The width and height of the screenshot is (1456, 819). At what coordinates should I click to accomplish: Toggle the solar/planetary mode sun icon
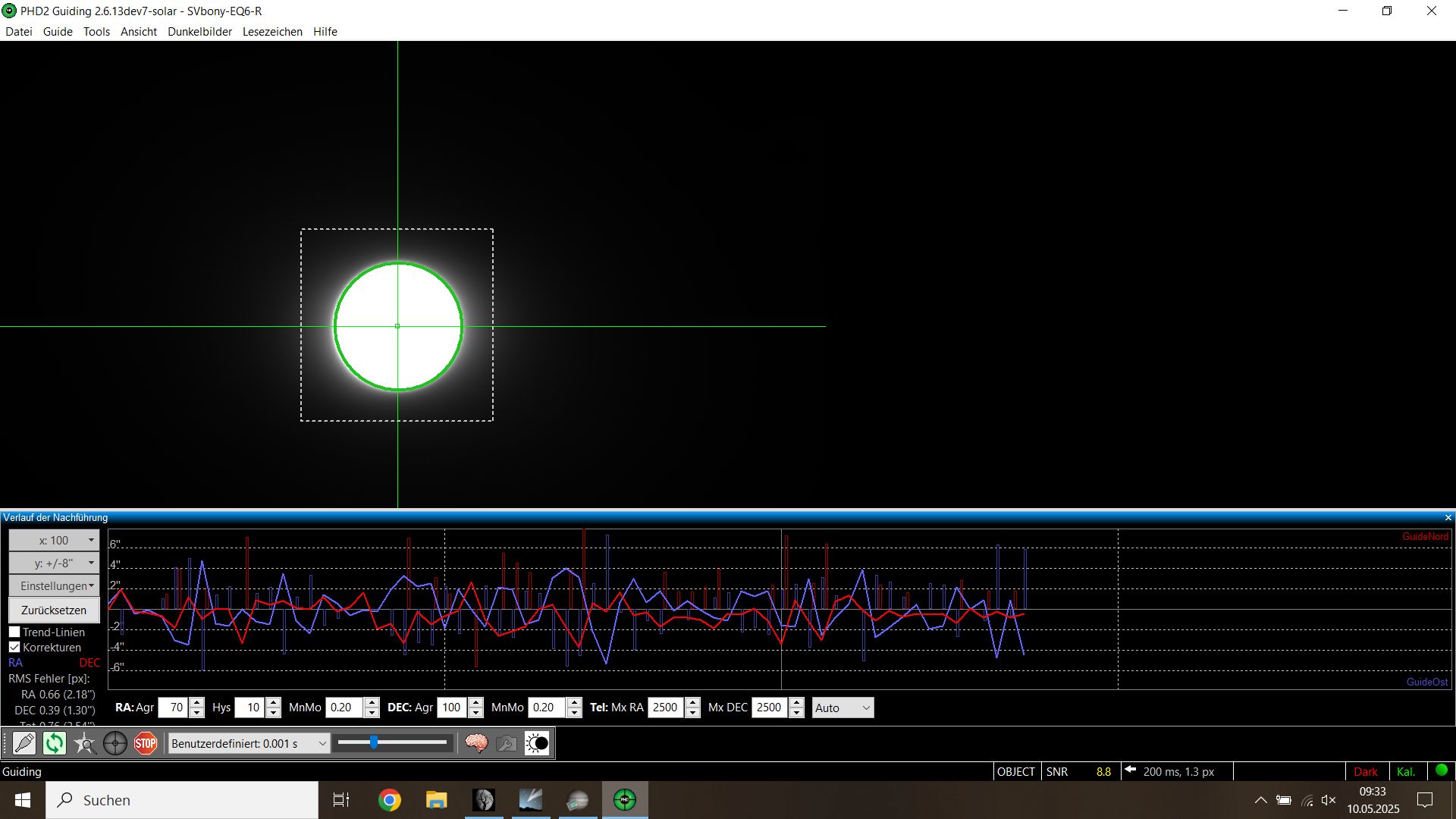point(537,743)
